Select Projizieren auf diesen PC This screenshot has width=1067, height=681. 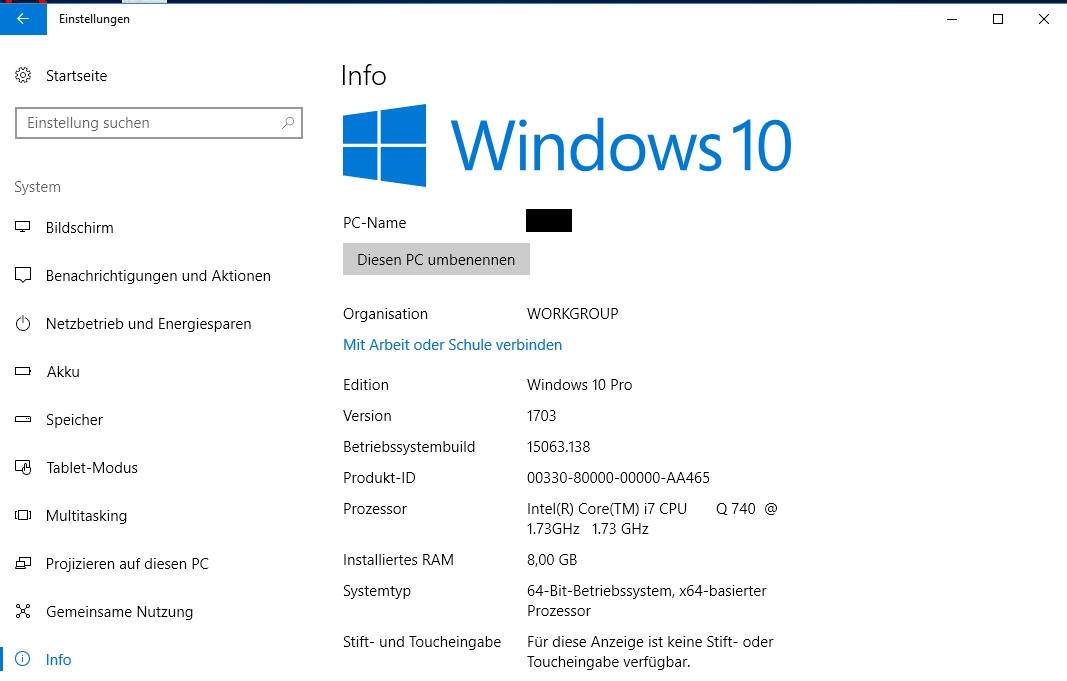(x=127, y=564)
